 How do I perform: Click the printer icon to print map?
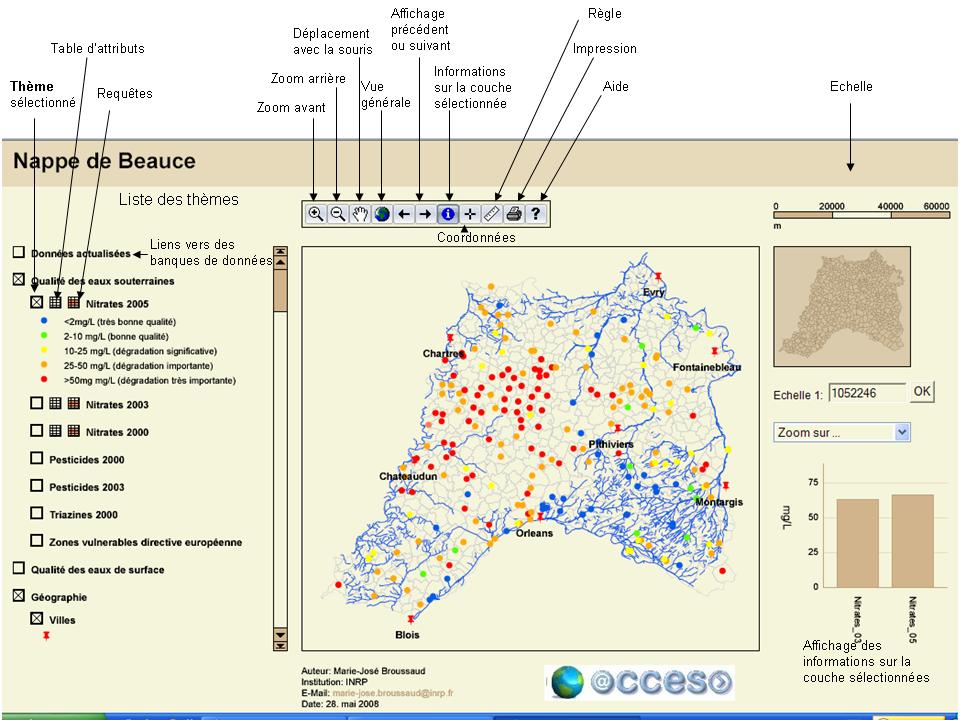click(514, 214)
